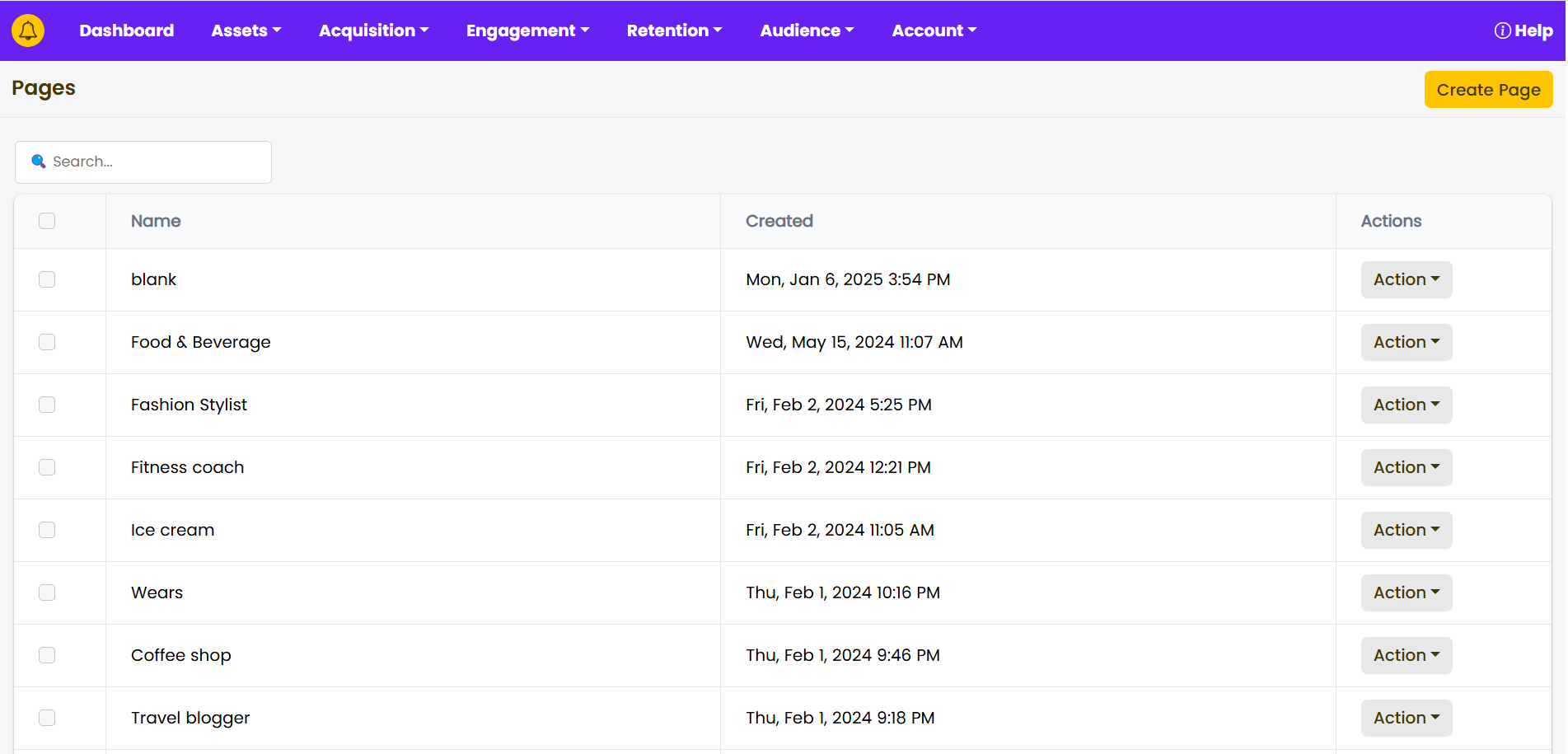Select the Fashion Stylist row checkbox
Screen dimensions: 1568x754
click(x=47, y=405)
